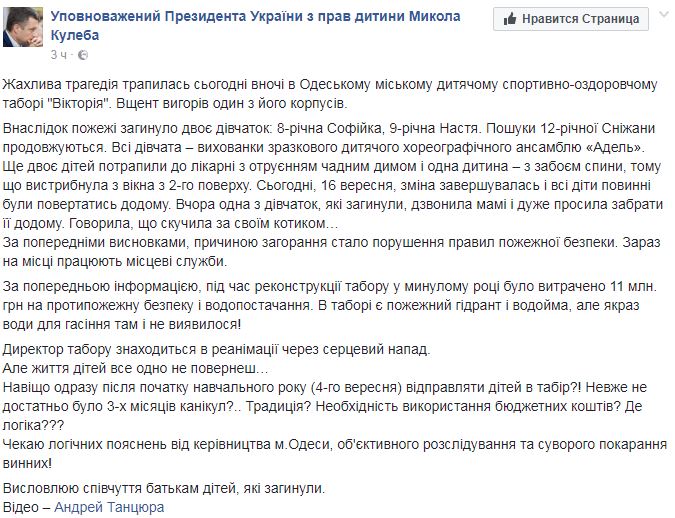Click the Нравится Страница button
Screen dimensions: 675x518
coord(571,19)
